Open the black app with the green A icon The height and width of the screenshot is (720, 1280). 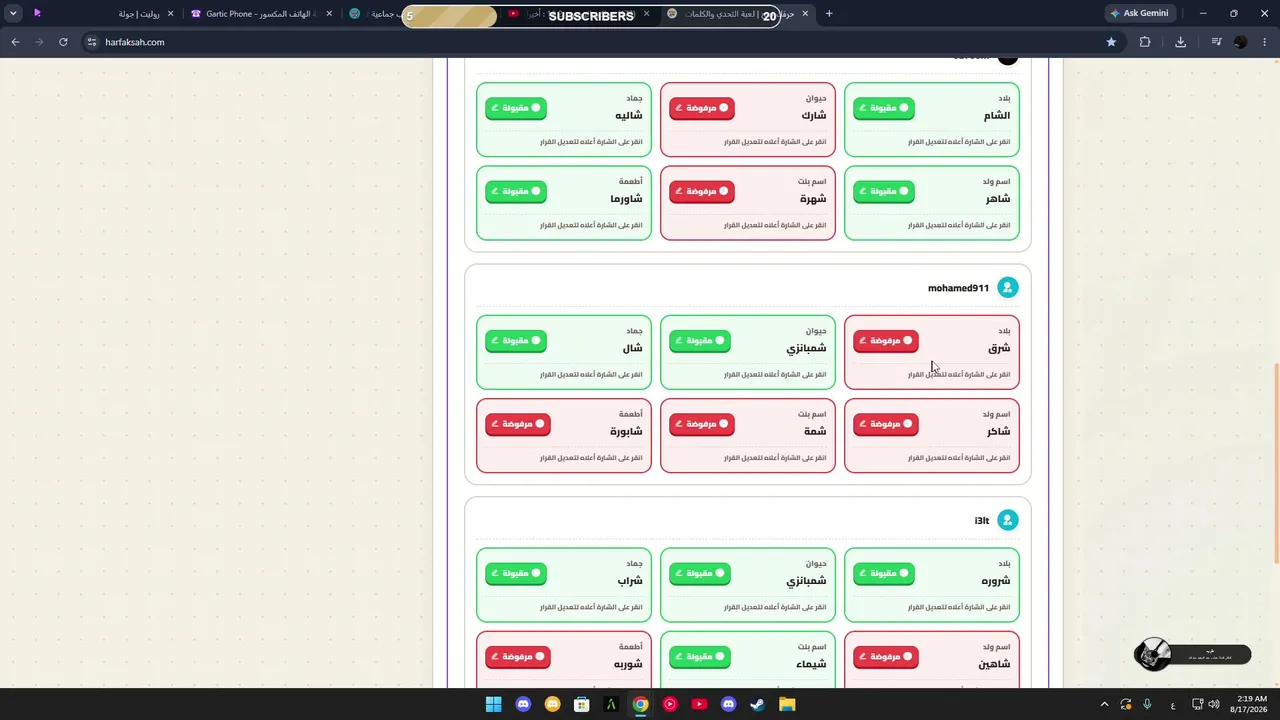click(x=611, y=704)
